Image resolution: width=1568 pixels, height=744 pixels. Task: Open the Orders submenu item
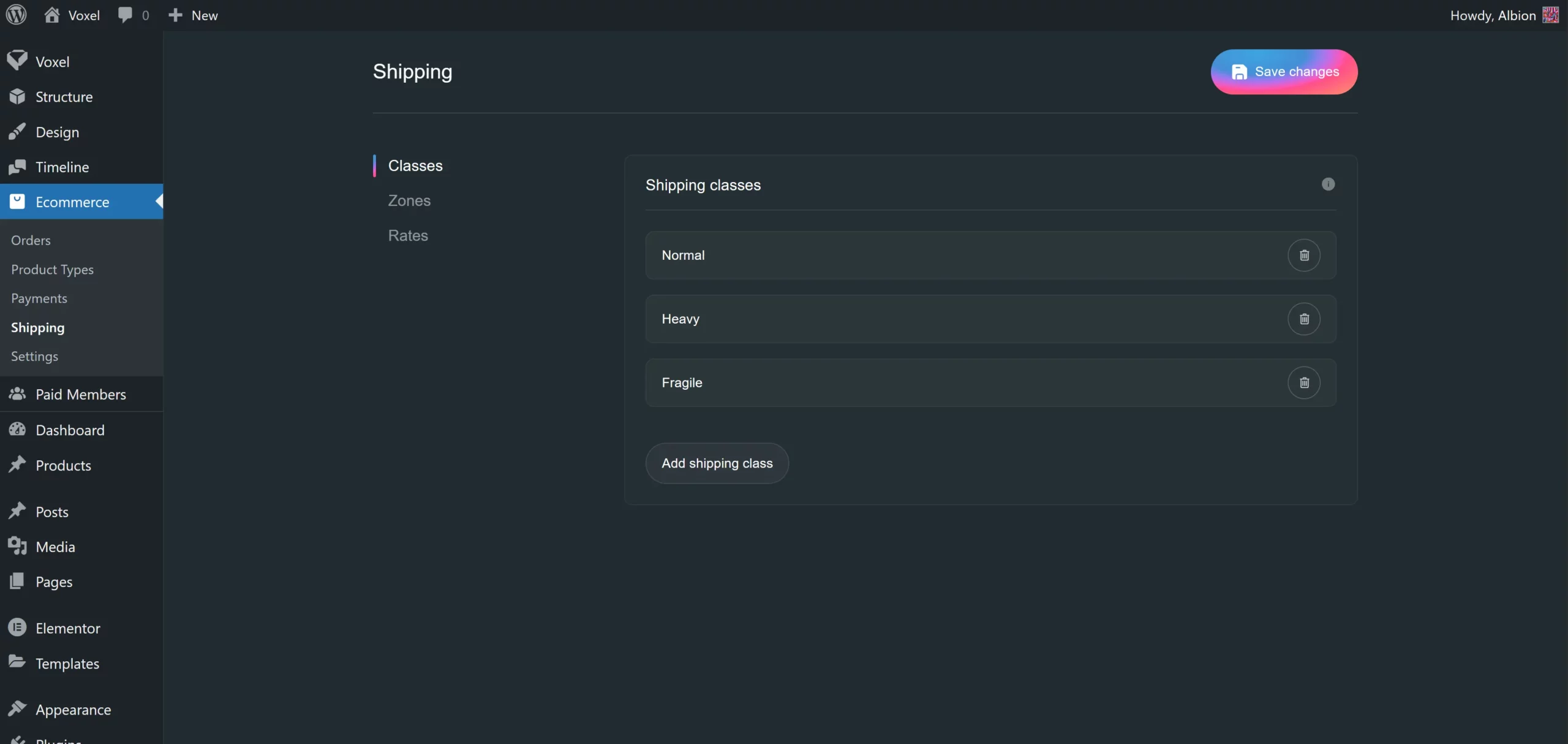31,240
